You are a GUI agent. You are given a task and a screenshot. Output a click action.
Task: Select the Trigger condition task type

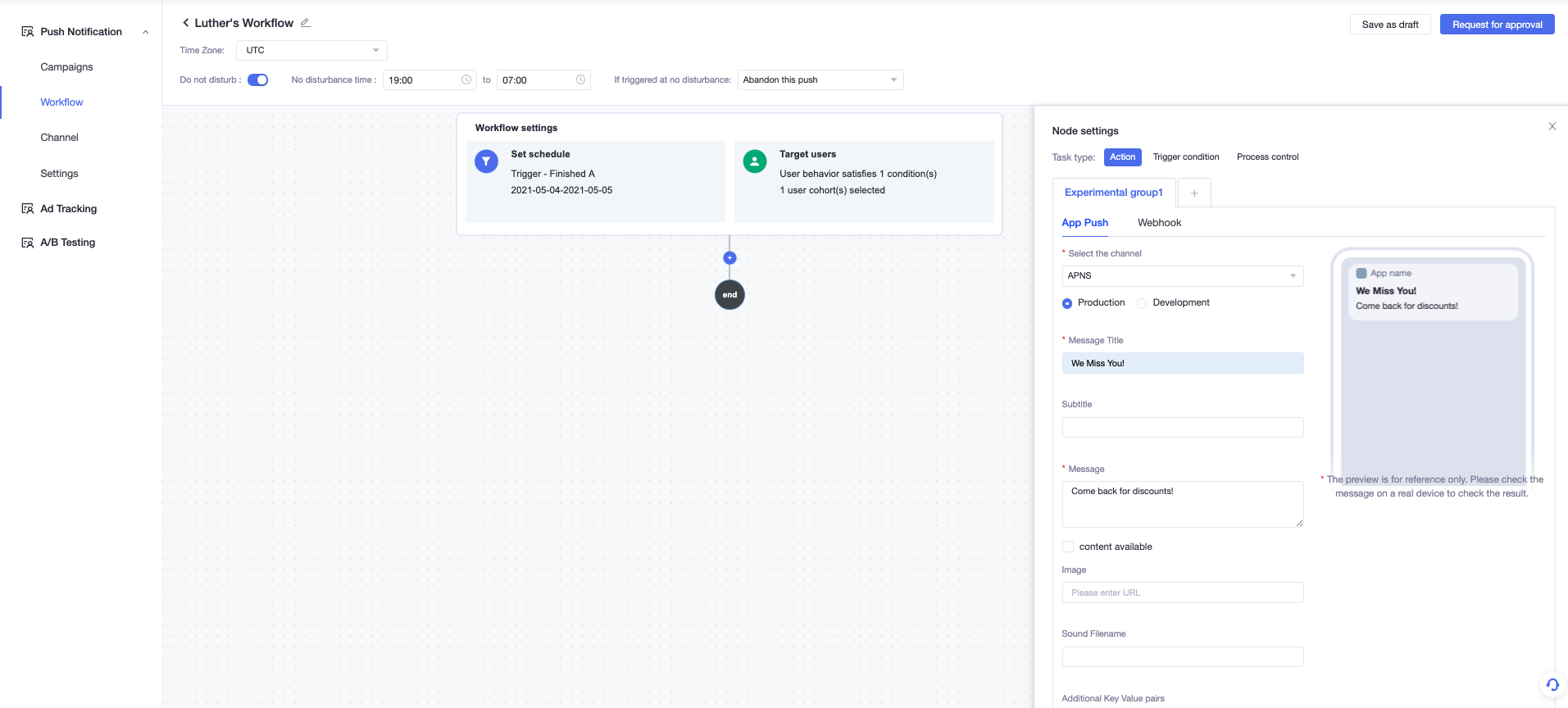click(x=1186, y=157)
